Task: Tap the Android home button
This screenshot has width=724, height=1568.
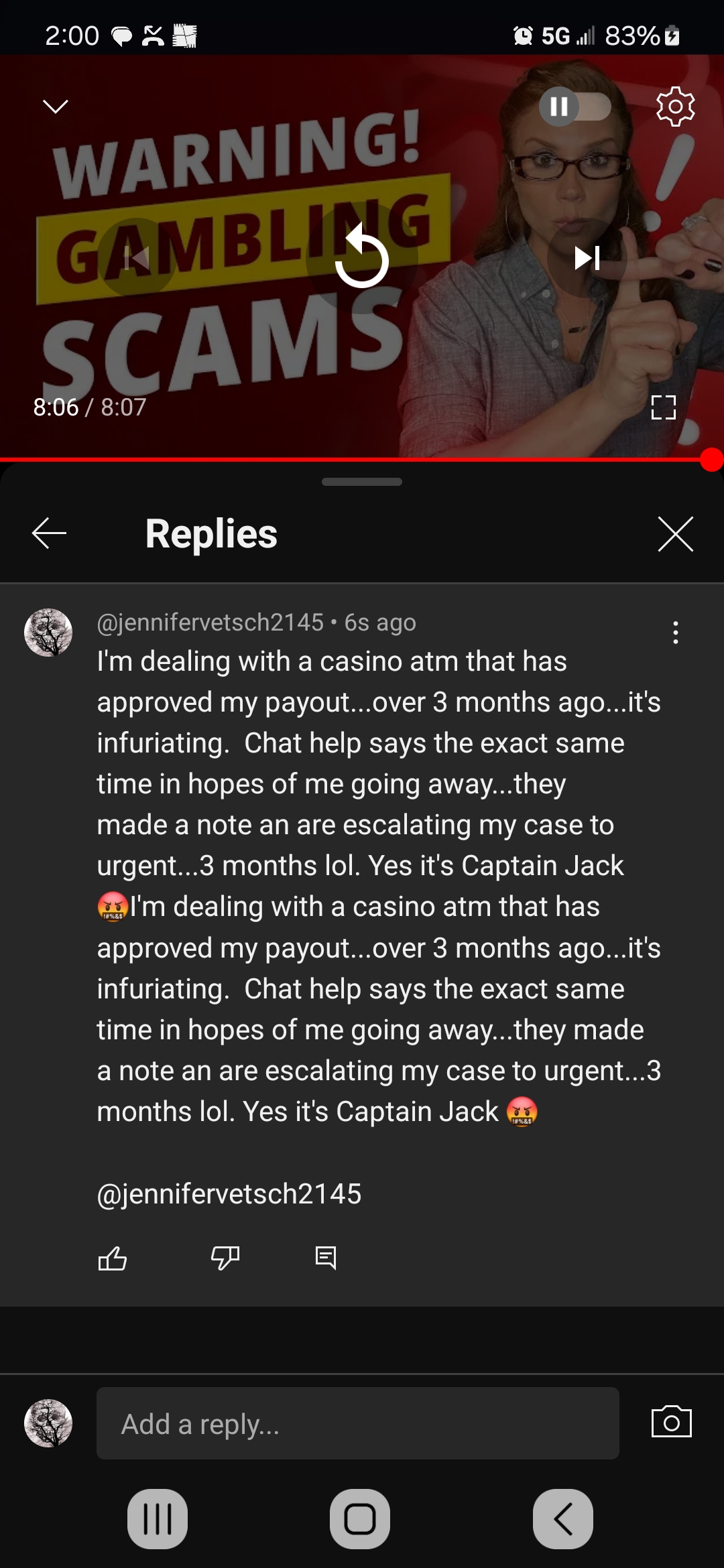Action: 360,1519
